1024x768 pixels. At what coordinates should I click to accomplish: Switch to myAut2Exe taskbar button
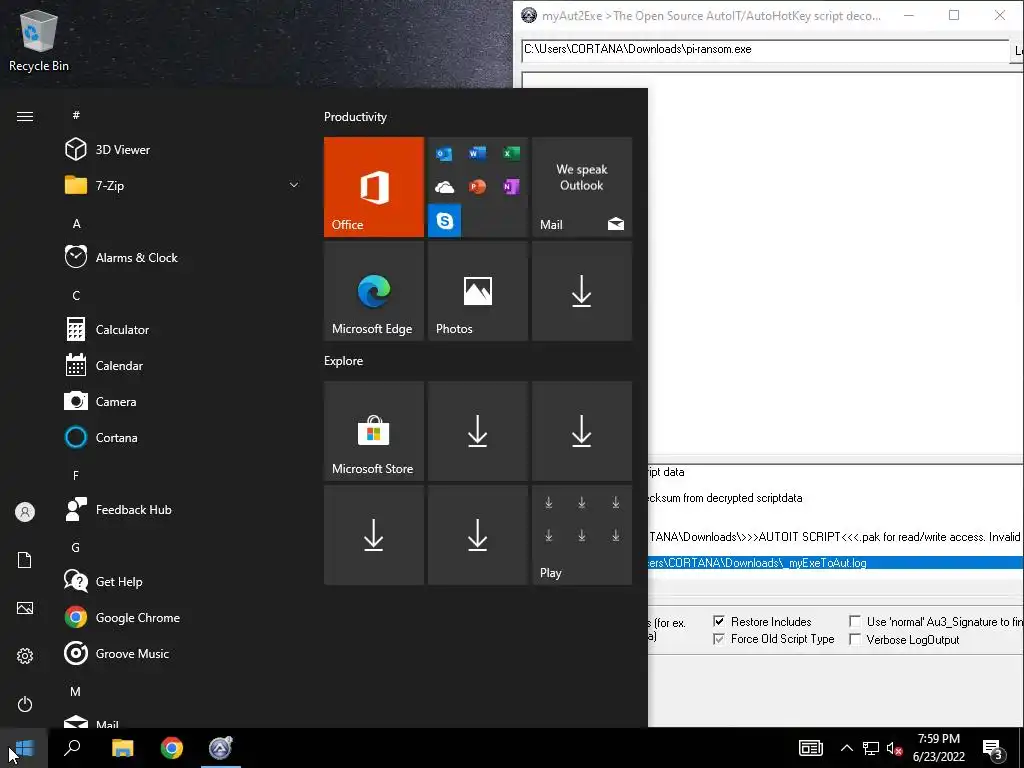click(x=221, y=748)
